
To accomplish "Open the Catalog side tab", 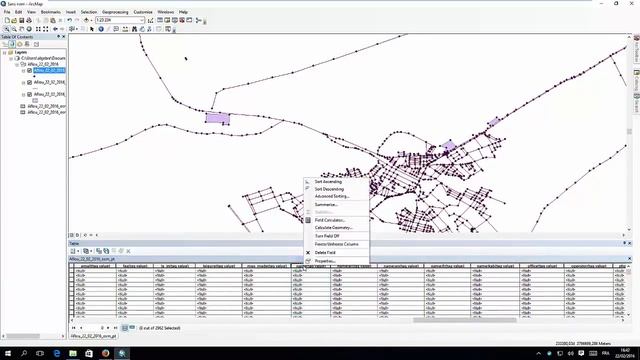I will point(636,80).
